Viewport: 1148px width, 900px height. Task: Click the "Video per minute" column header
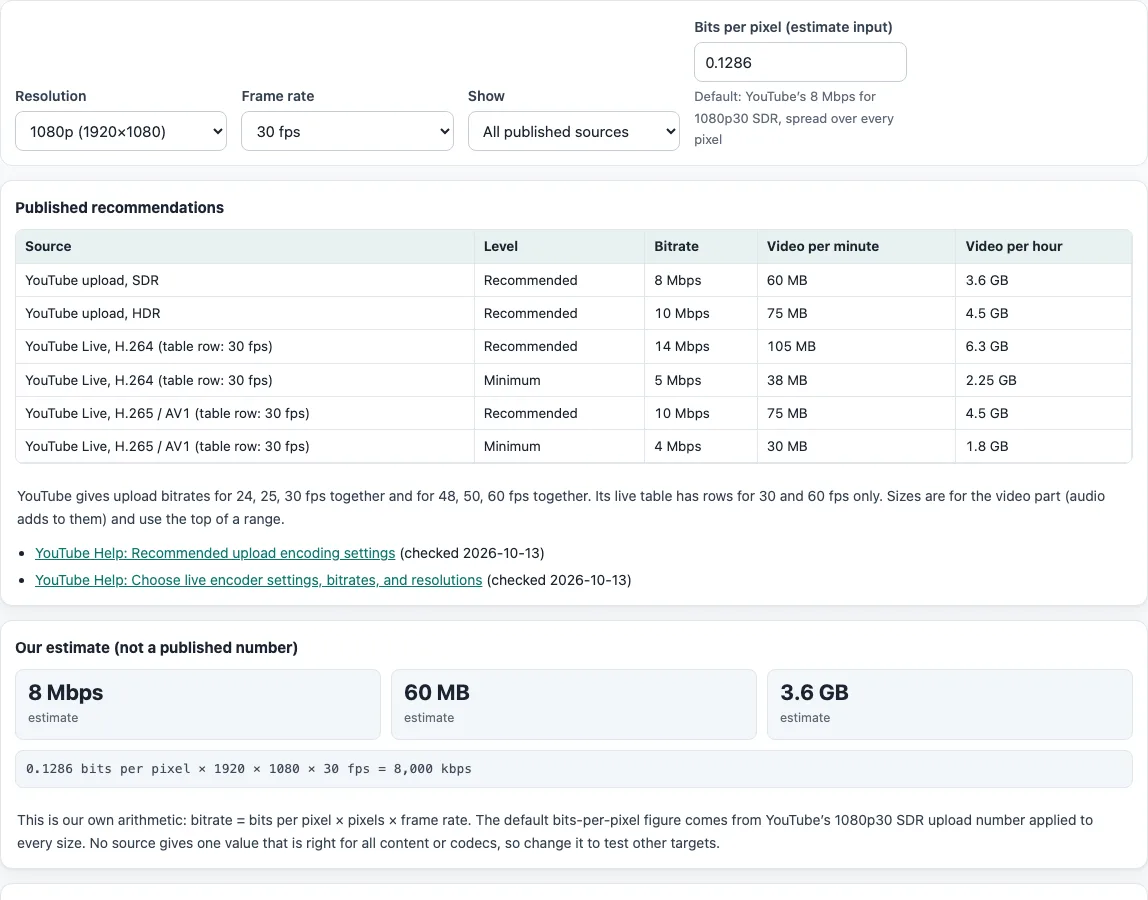pyautogui.click(x=856, y=246)
